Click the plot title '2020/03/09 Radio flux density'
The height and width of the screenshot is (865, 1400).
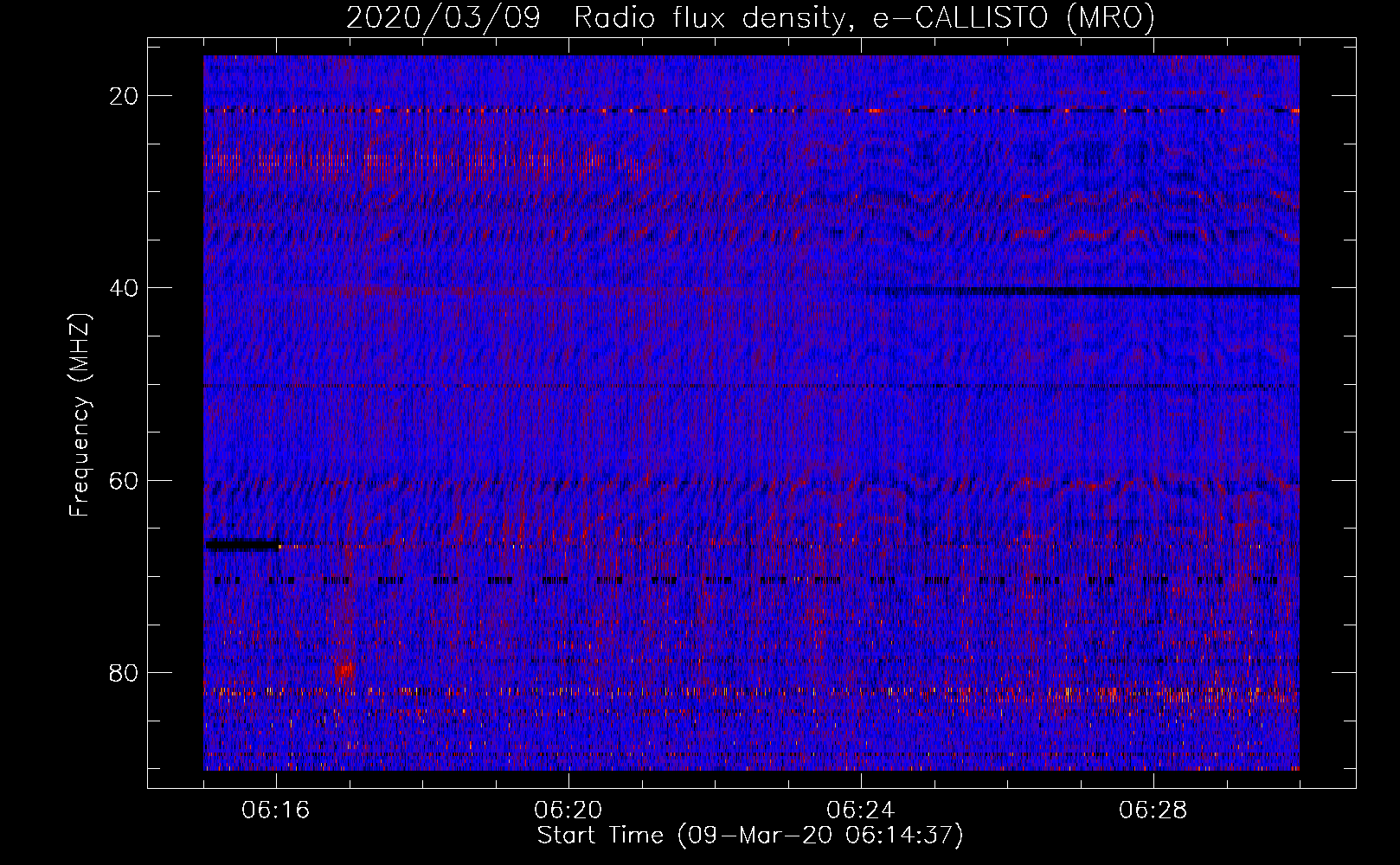tap(750, 17)
